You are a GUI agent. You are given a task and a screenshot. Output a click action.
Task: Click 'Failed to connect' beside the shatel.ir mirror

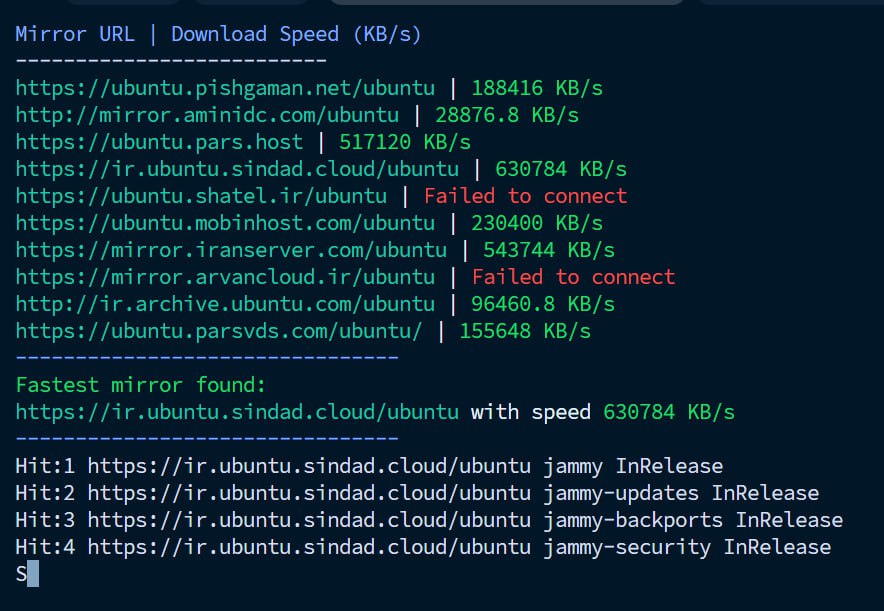pyautogui.click(x=525, y=196)
